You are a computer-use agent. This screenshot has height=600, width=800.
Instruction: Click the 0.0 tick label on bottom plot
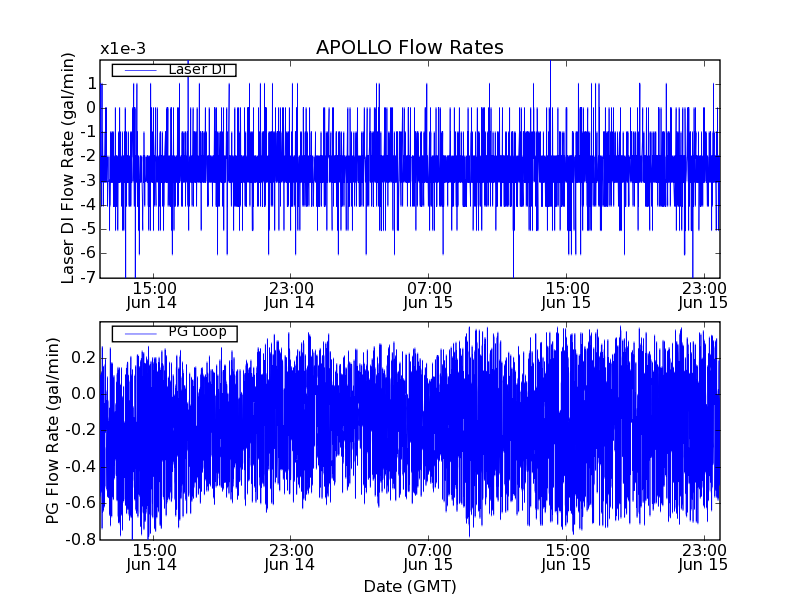[x=84, y=394]
